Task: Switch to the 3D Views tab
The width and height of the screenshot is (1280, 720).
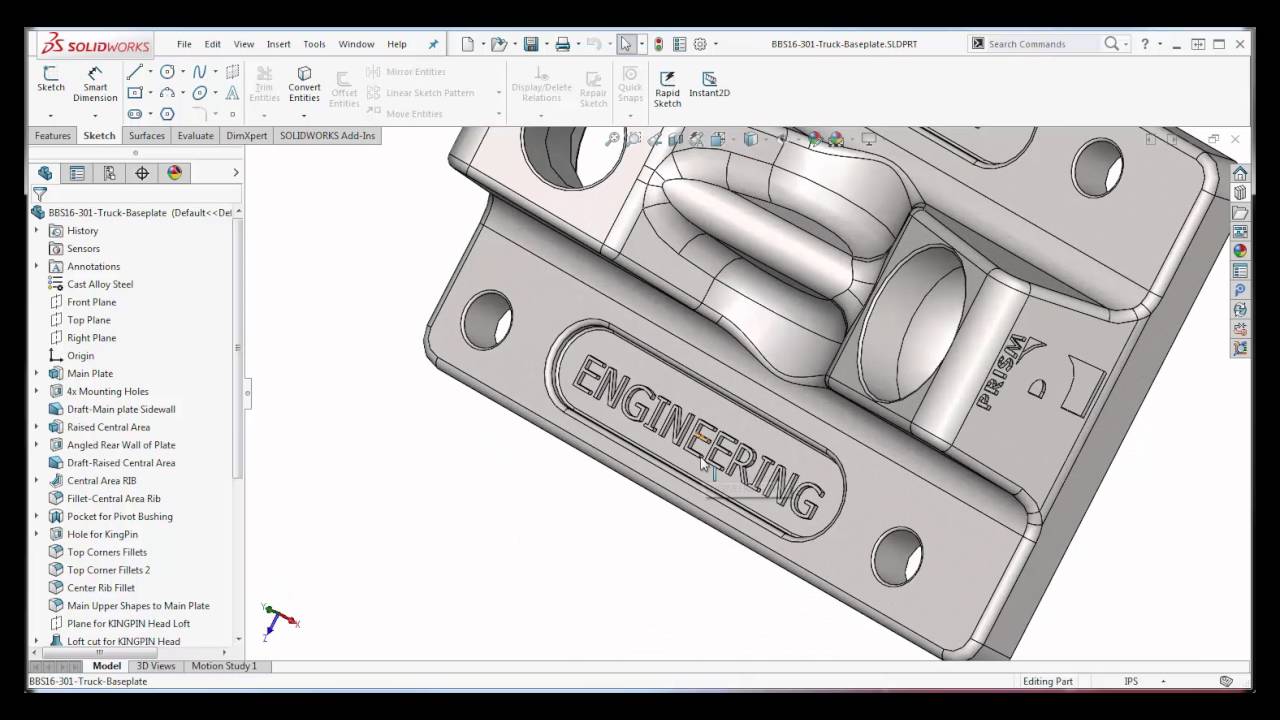Action: (x=156, y=666)
